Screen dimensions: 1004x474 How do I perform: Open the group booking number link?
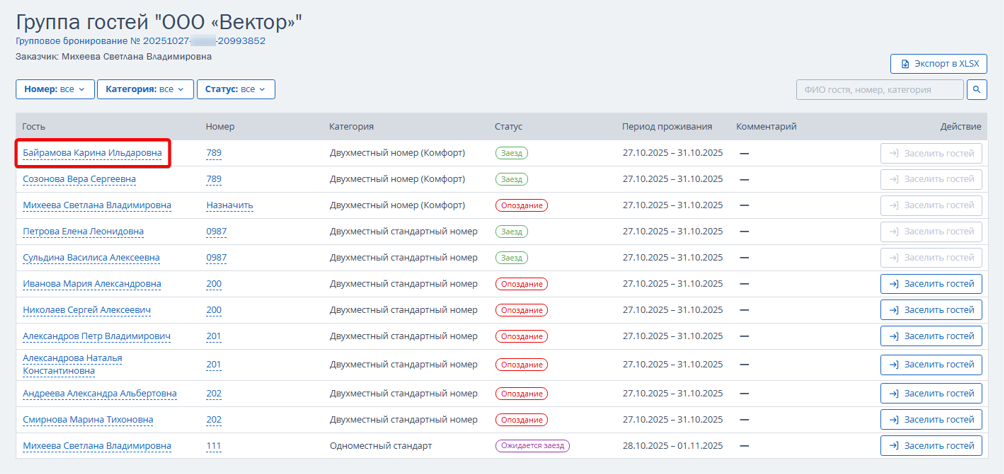(140, 41)
